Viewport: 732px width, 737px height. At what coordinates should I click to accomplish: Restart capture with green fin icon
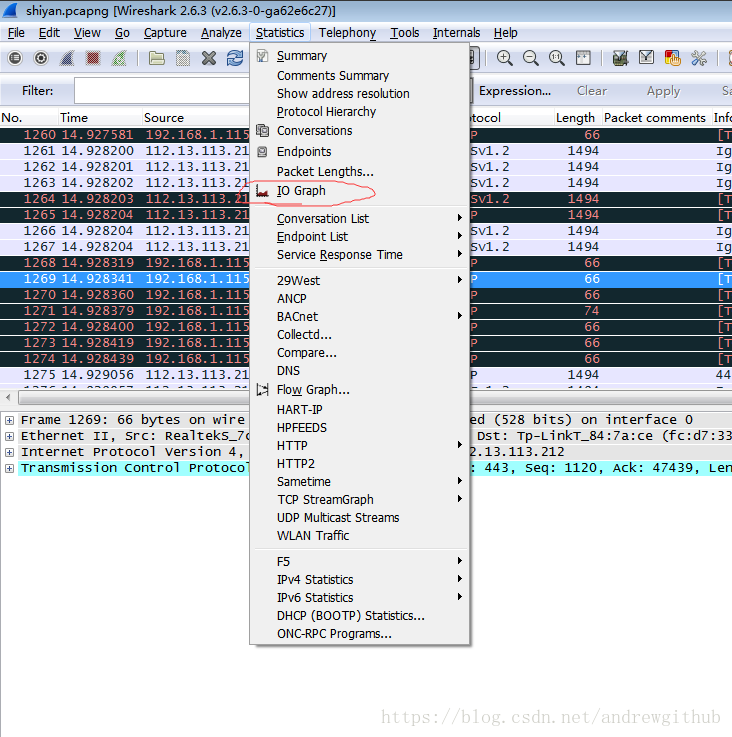[x=119, y=58]
